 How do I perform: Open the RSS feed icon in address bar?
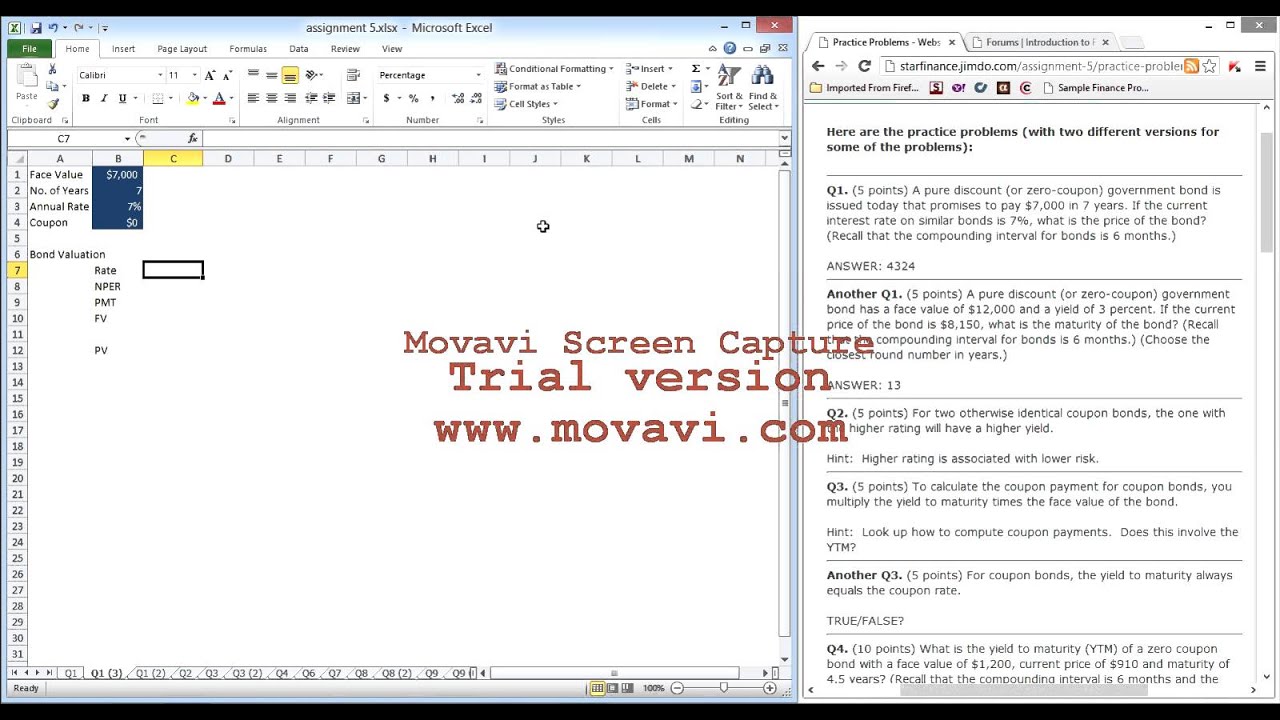coord(1191,66)
